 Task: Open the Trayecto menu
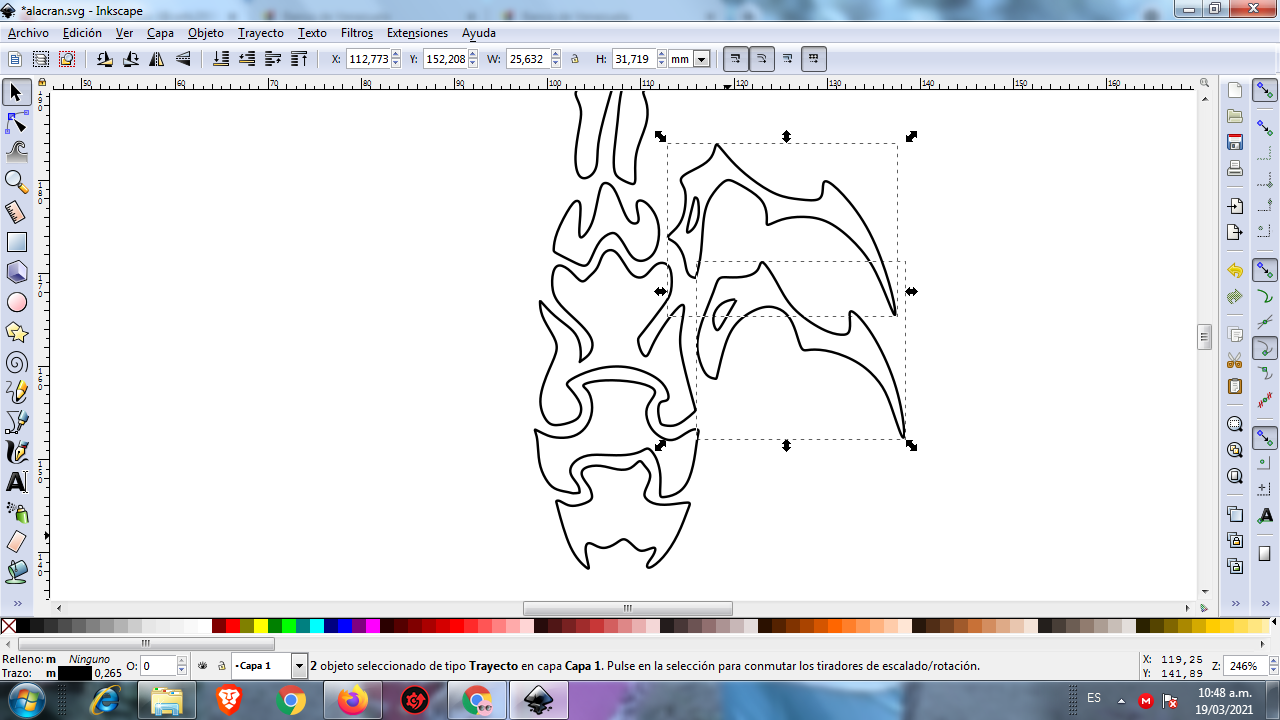[x=260, y=33]
